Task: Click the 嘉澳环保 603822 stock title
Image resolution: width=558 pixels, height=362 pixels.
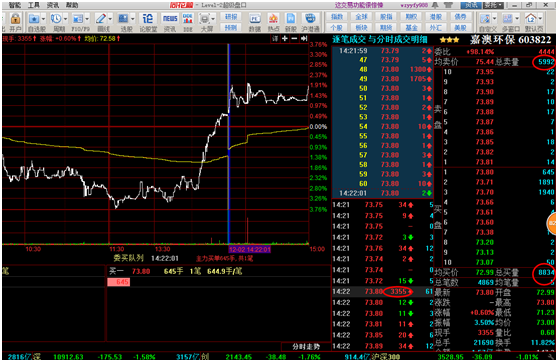Action: click(510, 40)
